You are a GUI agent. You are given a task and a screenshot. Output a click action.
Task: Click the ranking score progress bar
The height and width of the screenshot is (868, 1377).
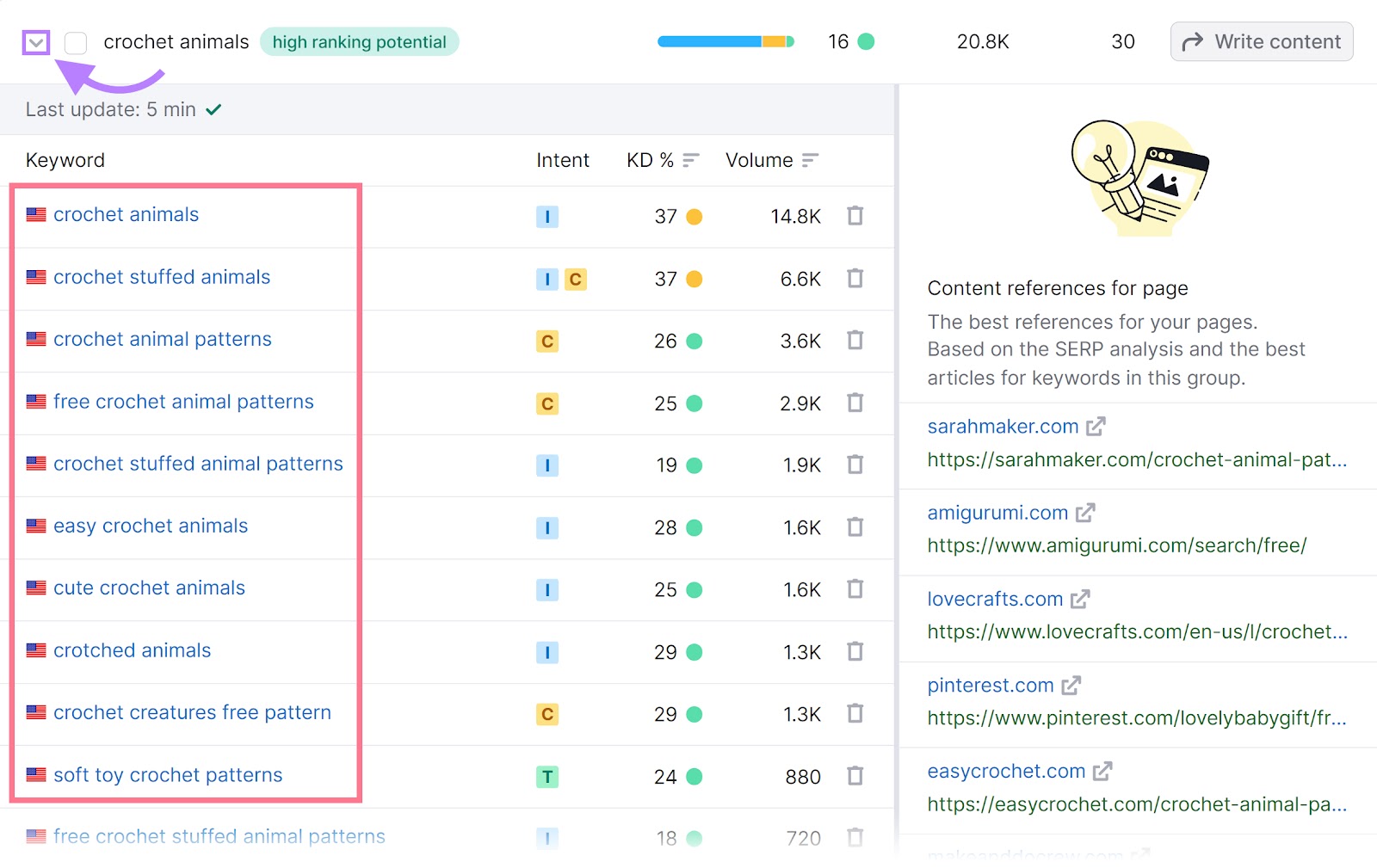tap(726, 40)
